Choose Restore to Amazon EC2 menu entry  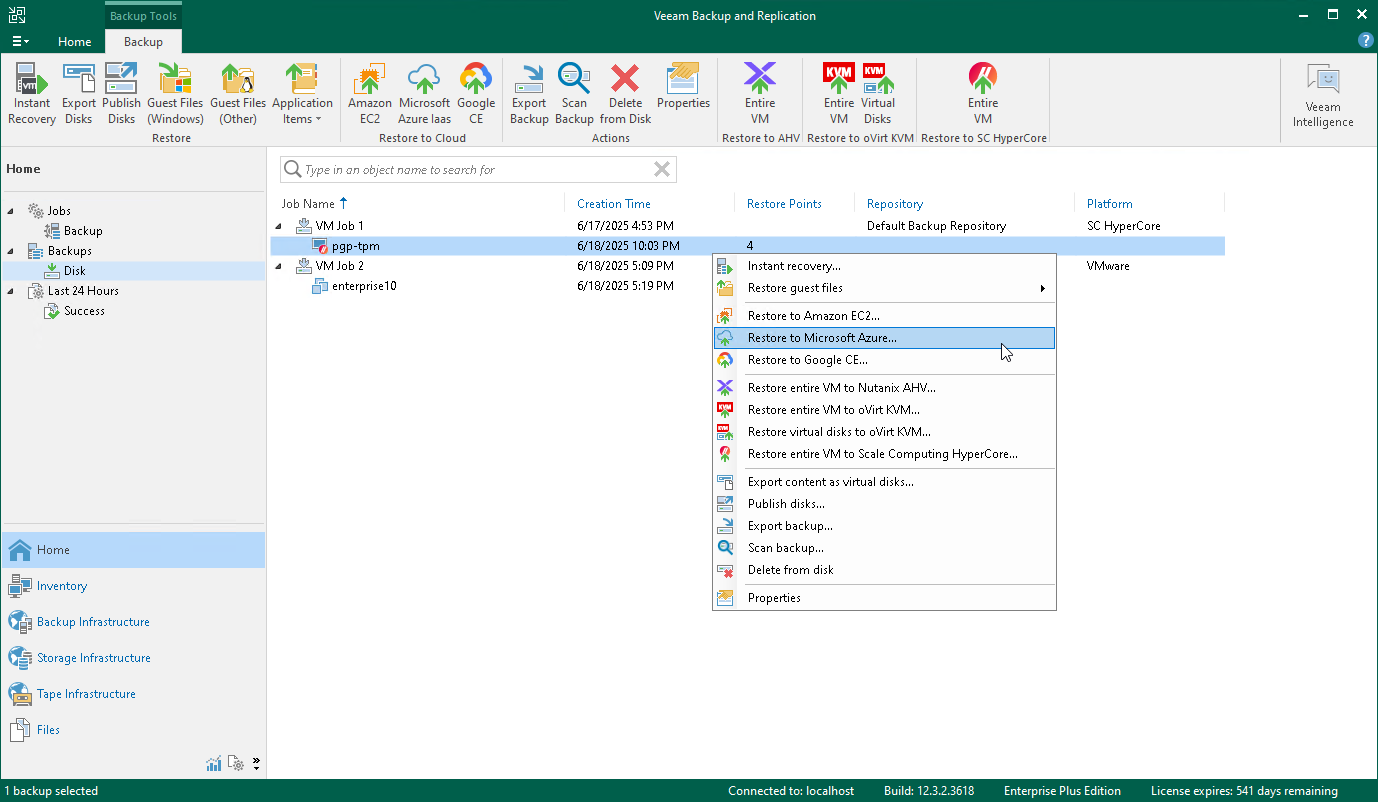click(884, 316)
